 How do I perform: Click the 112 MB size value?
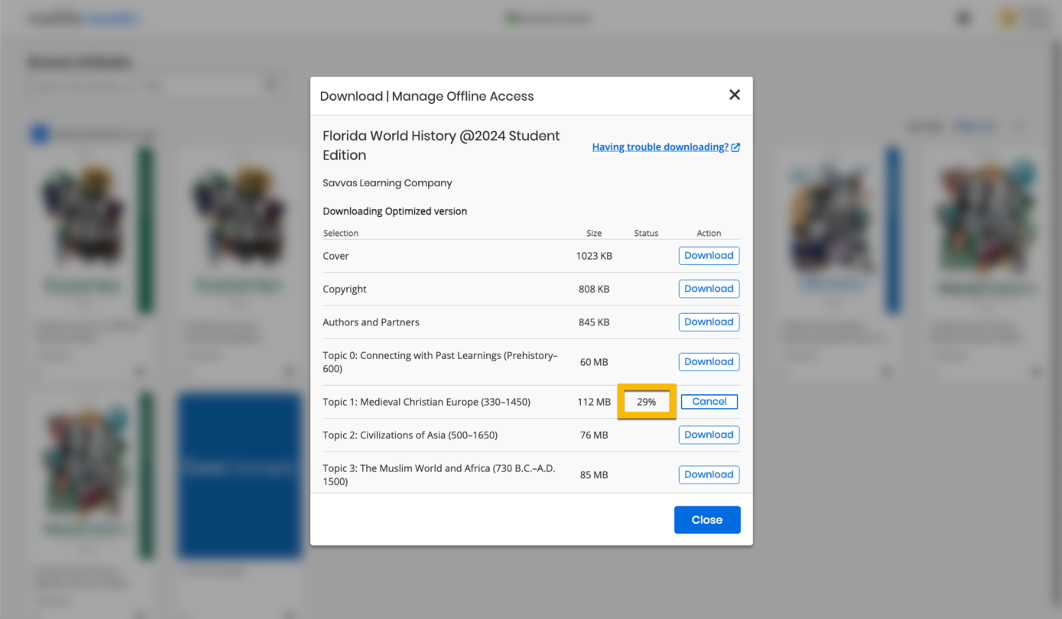click(594, 402)
